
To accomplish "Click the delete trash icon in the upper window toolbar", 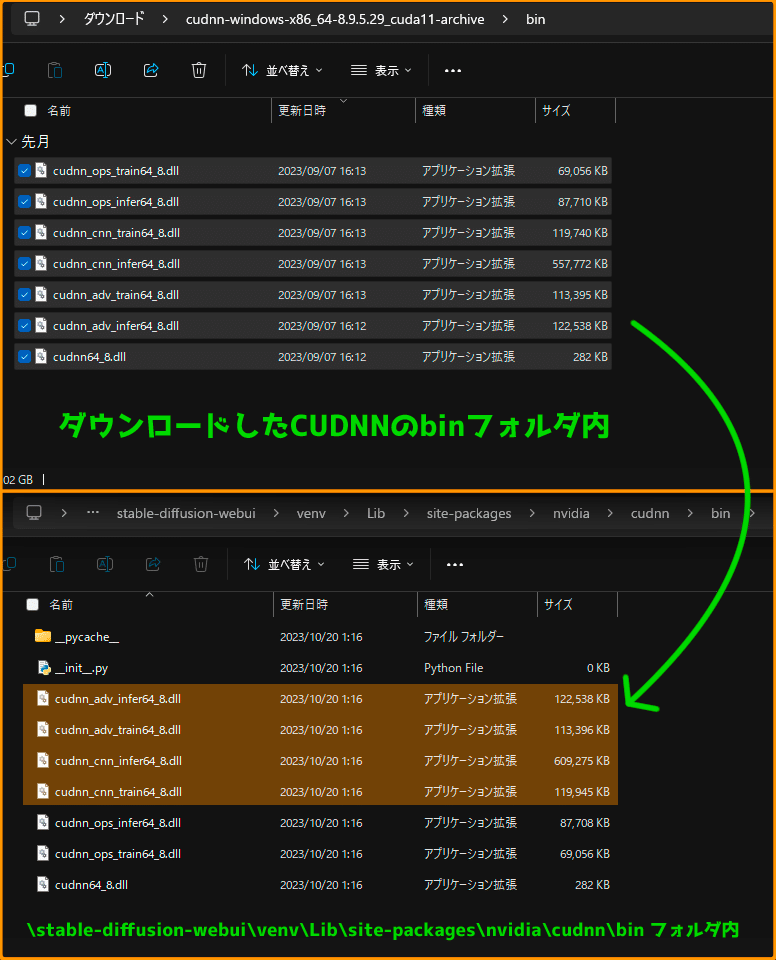I will click(199, 70).
